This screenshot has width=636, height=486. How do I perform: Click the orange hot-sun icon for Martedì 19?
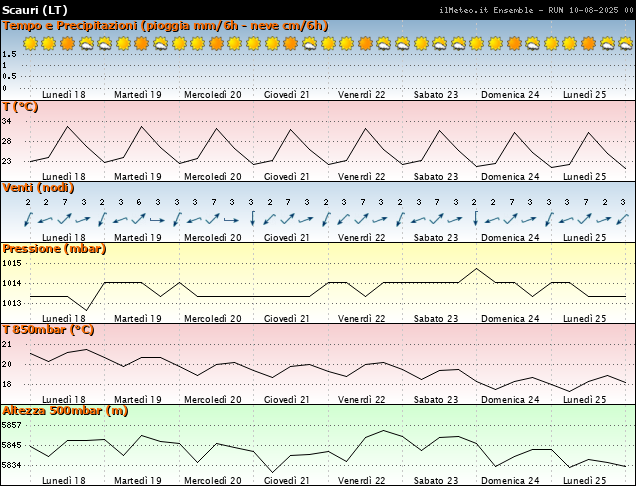[142, 43]
